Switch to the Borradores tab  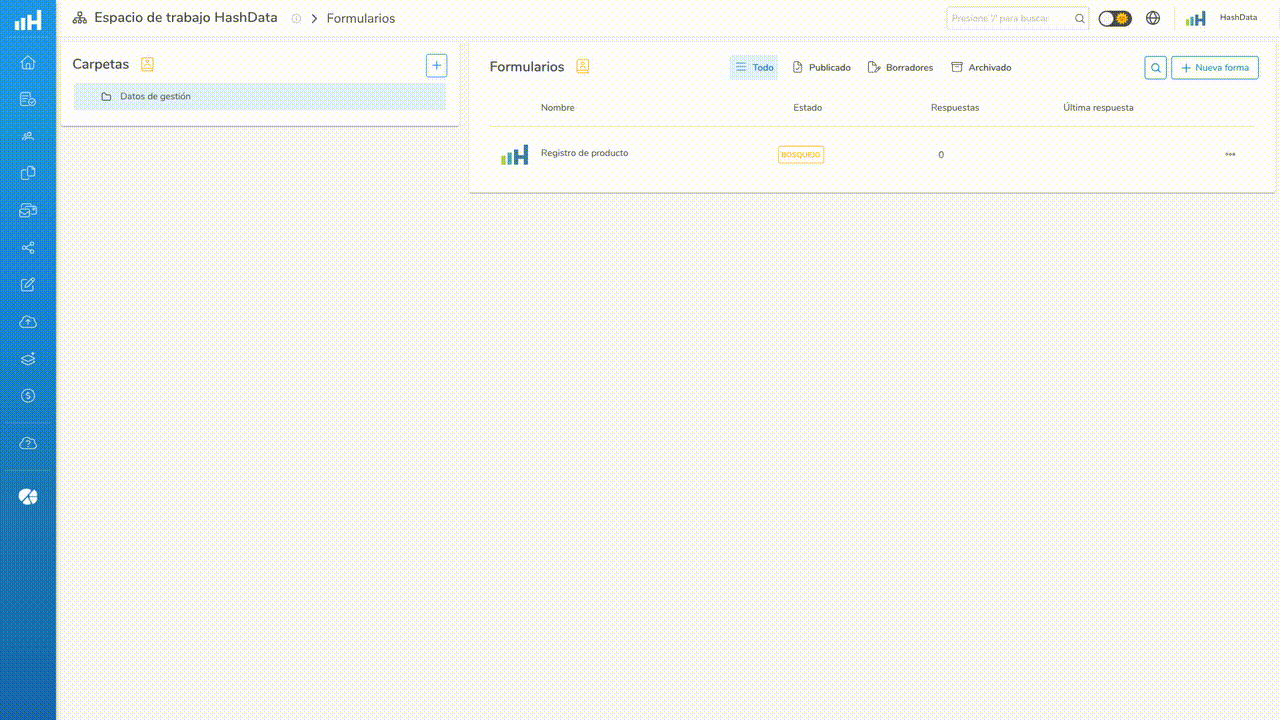(x=900, y=68)
